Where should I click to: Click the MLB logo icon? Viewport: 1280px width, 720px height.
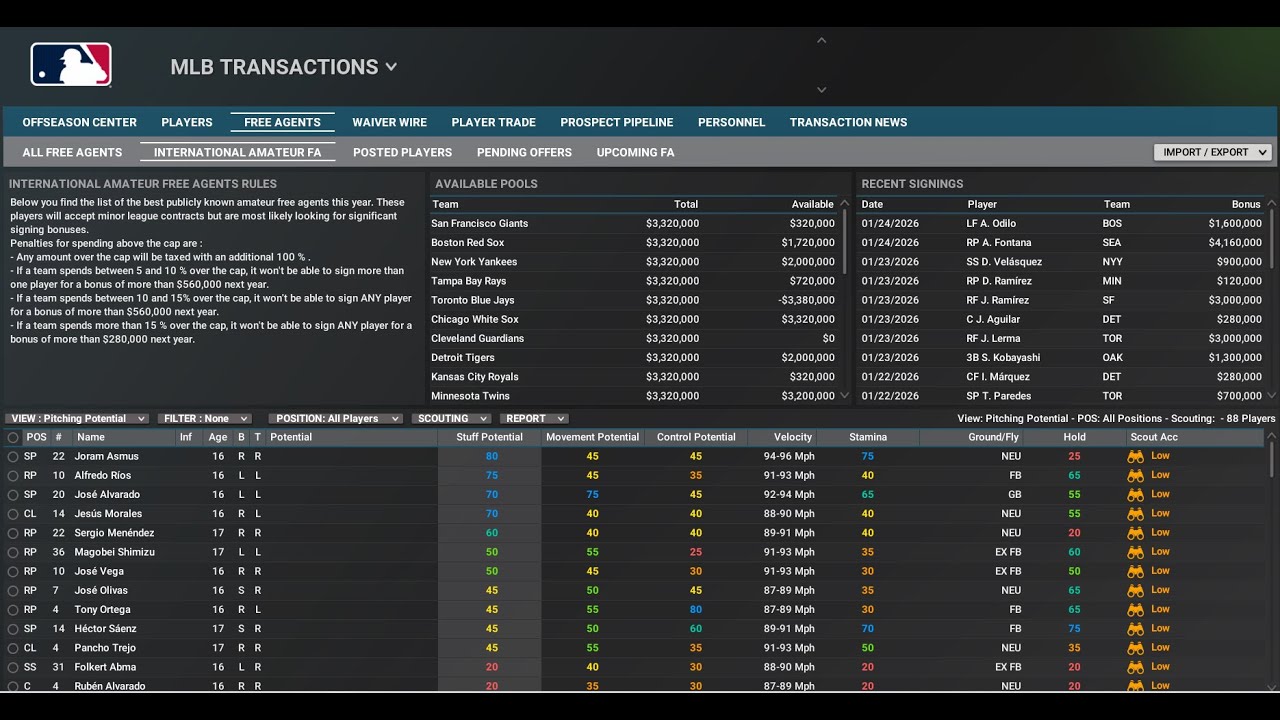click(x=71, y=65)
